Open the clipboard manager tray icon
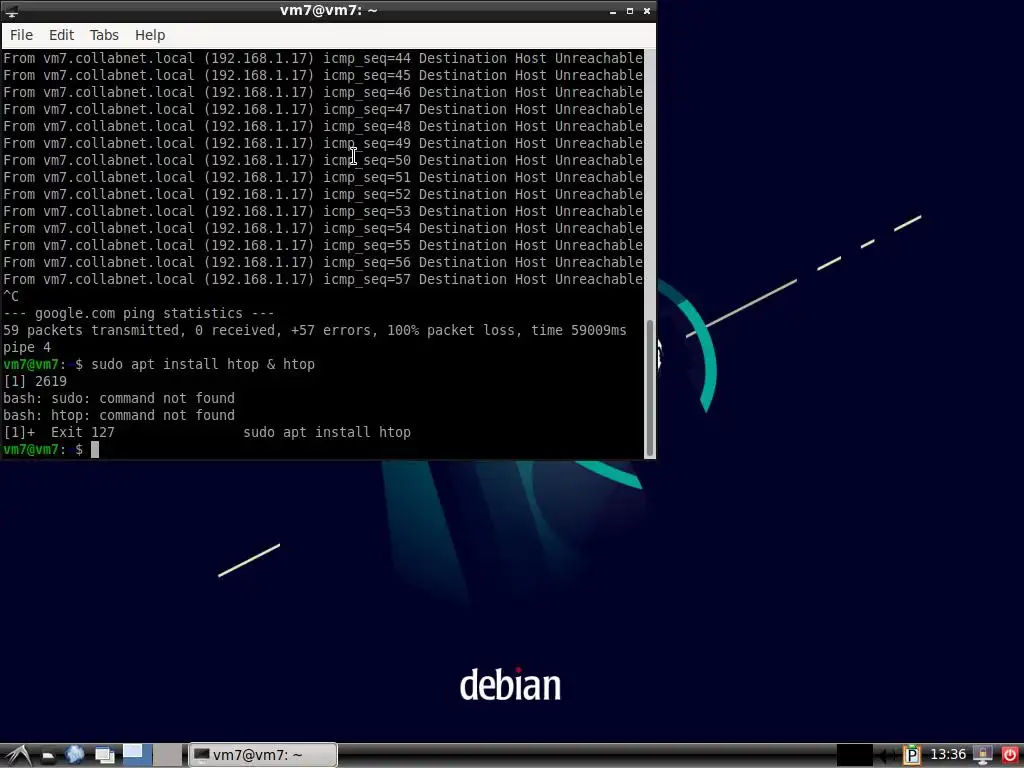The width and height of the screenshot is (1024, 768). pos(912,756)
